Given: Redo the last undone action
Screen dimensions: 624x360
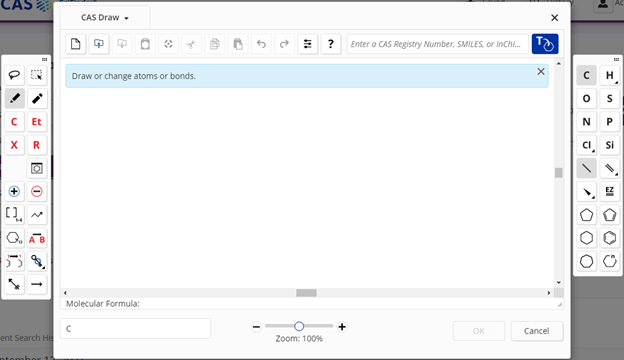Looking at the screenshot, I should (x=284, y=44).
